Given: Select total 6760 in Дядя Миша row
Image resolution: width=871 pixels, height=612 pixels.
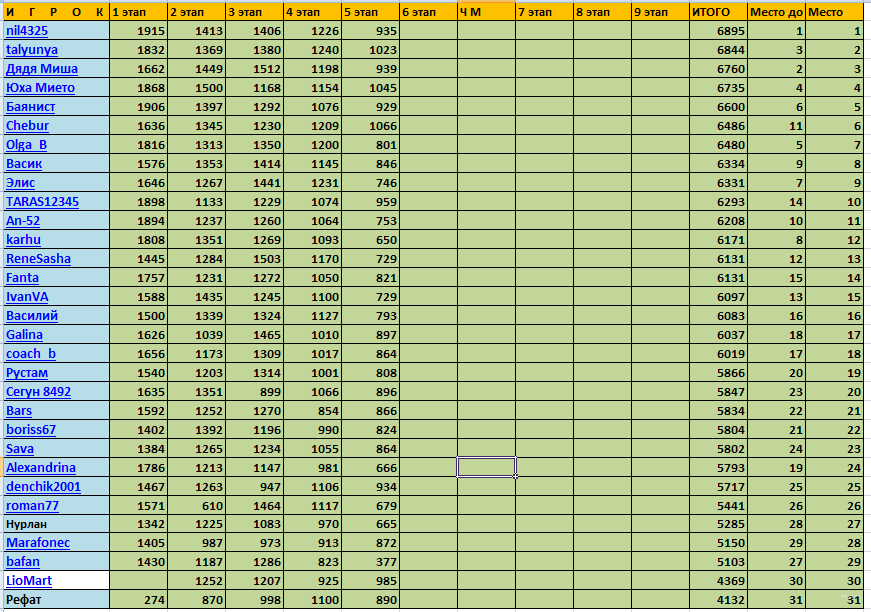Looking at the screenshot, I should [x=718, y=69].
